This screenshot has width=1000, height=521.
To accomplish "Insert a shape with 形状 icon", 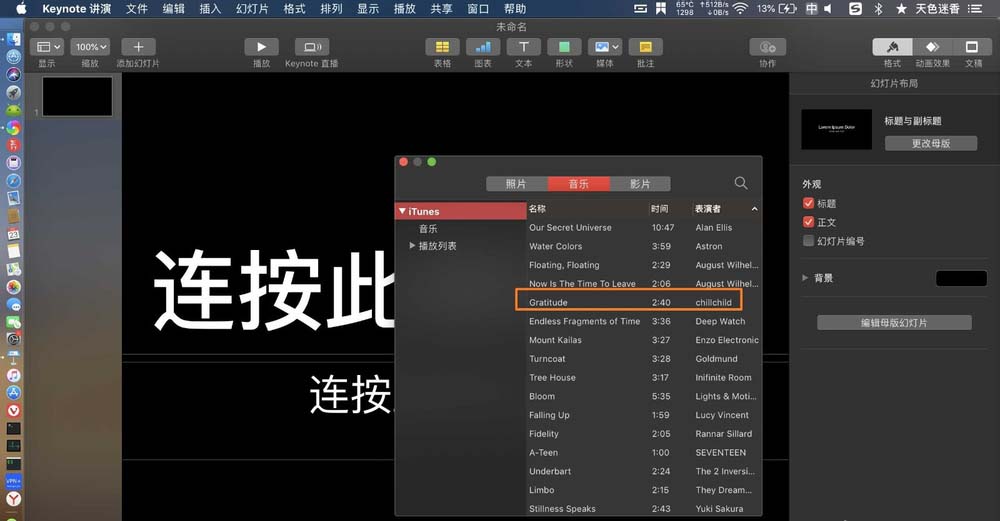I will click(x=564, y=47).
